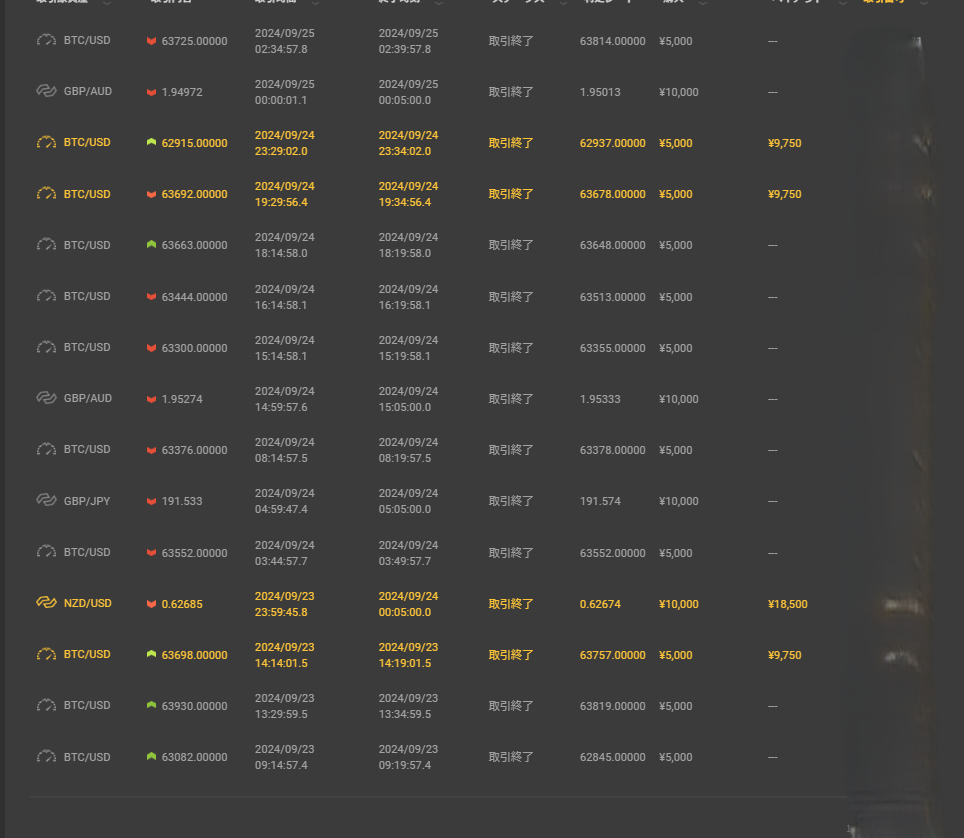Click the red down arrow beside 63692.00000
This screenshot has width=964, height=838.
tap(151, 194)
